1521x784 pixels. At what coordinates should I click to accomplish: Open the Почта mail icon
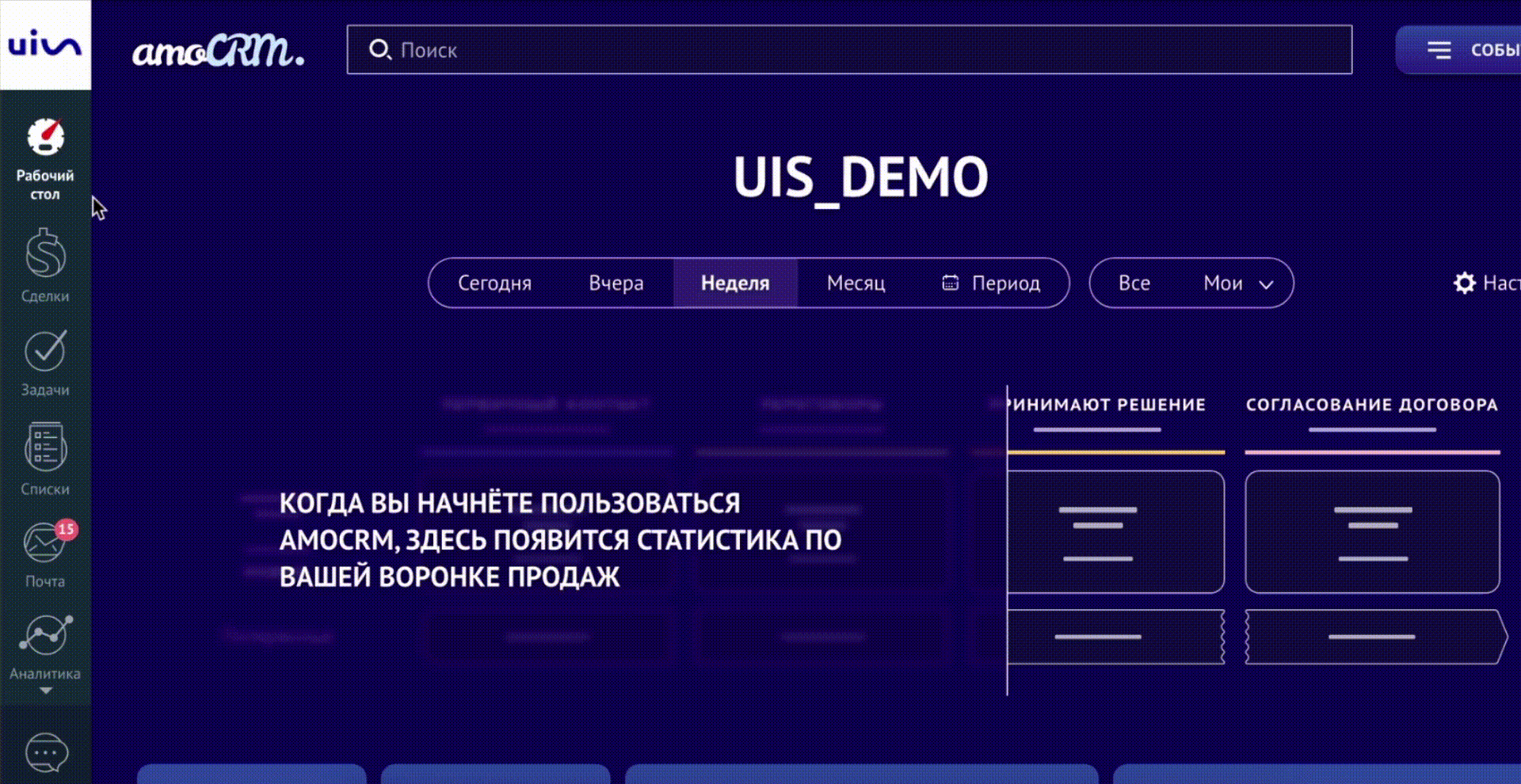point(45,543)
